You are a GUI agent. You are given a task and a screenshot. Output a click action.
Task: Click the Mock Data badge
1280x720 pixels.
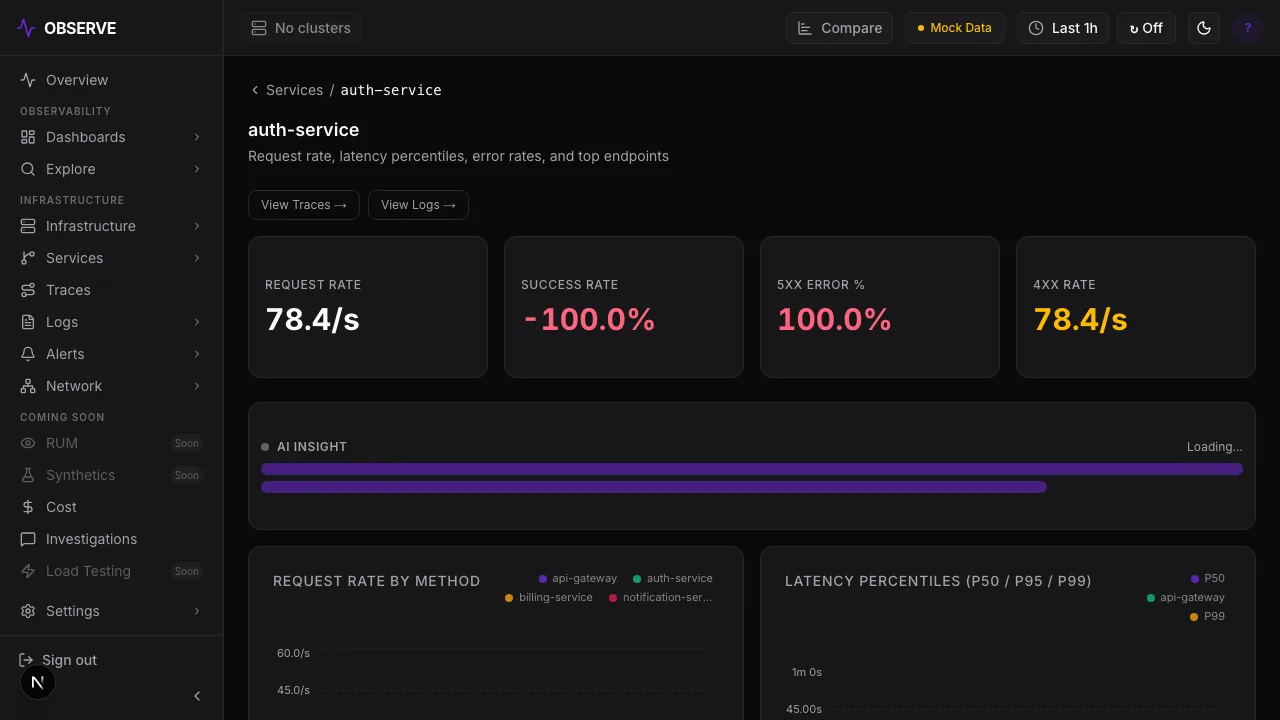[x=955, y=28]
